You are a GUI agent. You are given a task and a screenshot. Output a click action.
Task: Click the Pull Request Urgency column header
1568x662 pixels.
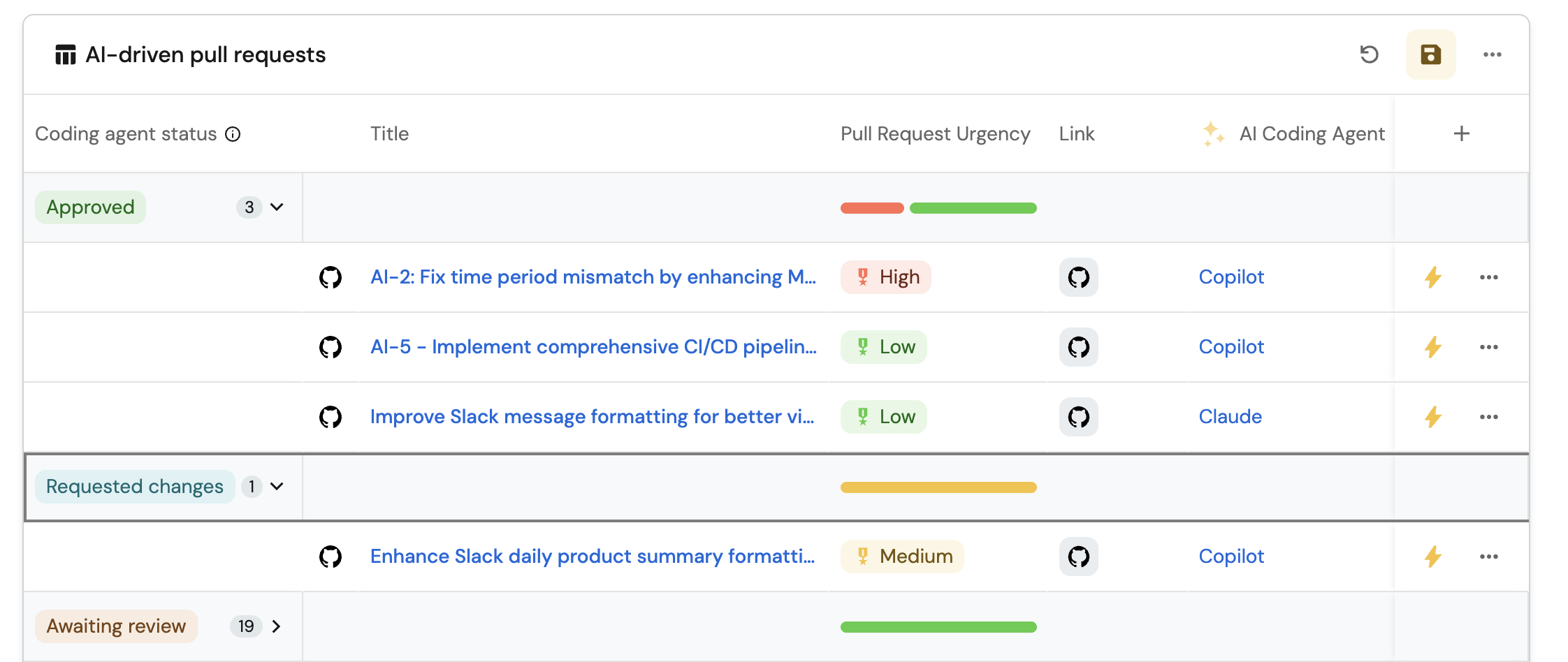click(935, 134)
